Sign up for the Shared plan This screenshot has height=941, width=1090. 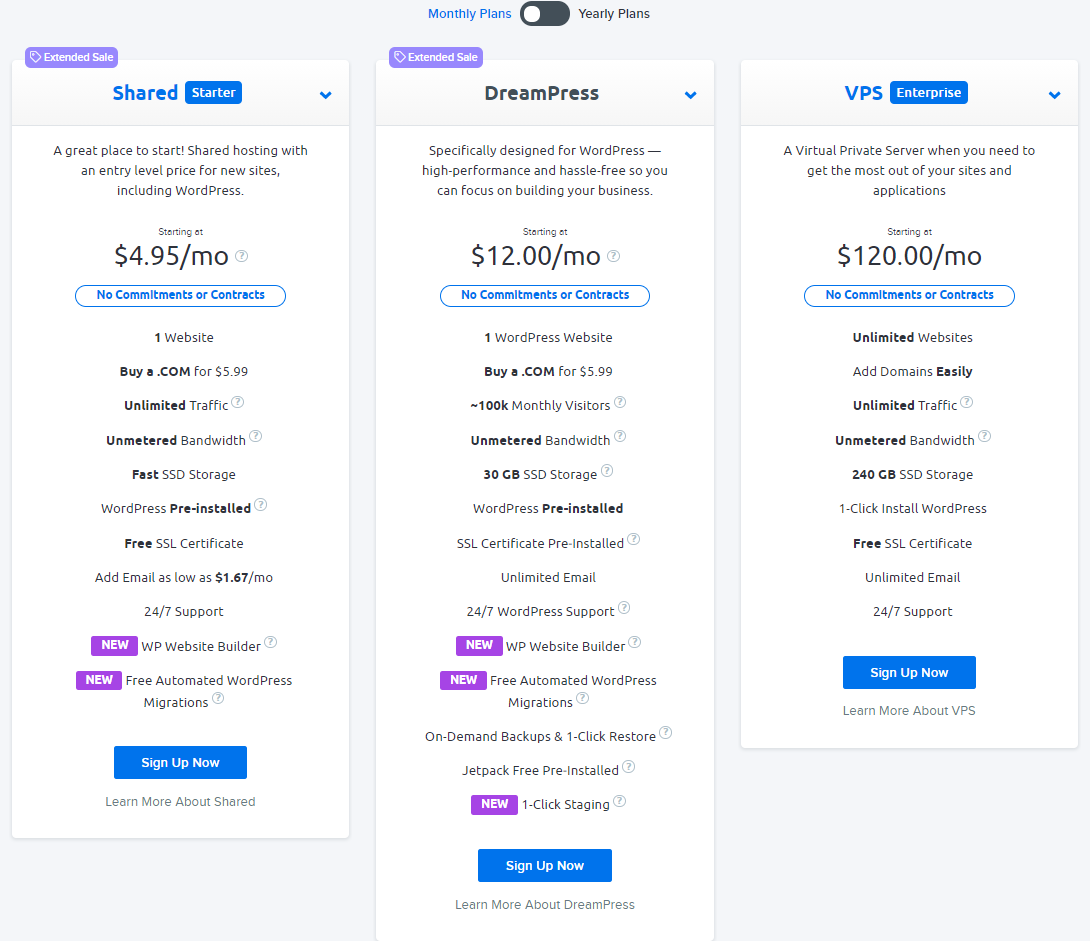(x=180, y=762)
